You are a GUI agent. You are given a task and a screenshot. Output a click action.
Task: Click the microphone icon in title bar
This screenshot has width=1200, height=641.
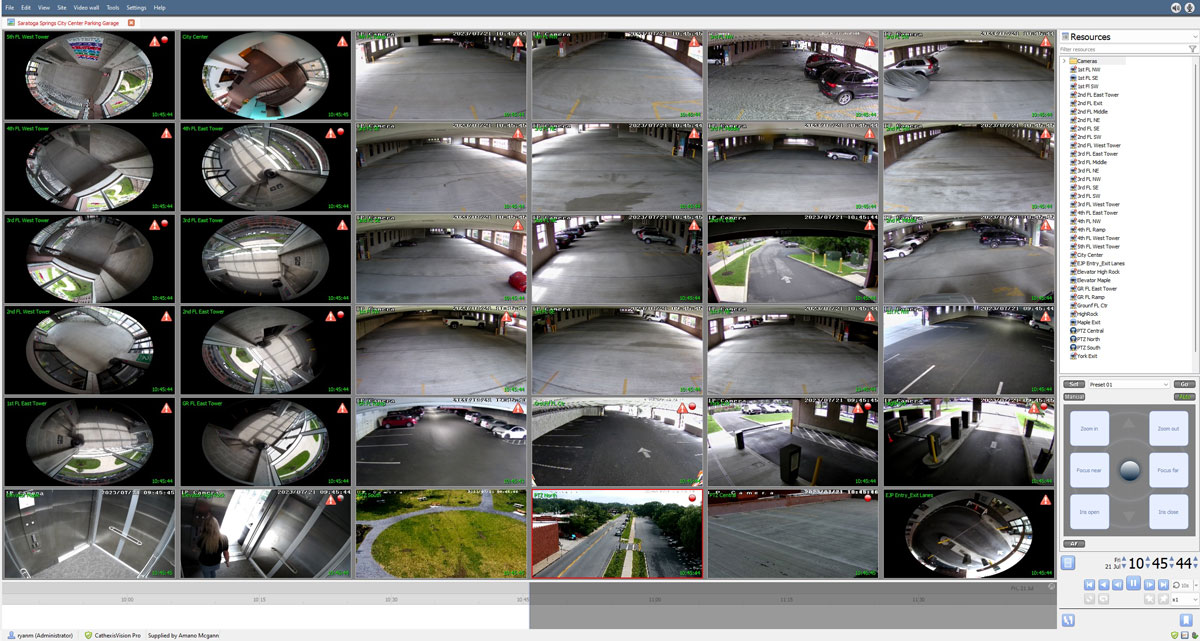tap(1189, 8)
